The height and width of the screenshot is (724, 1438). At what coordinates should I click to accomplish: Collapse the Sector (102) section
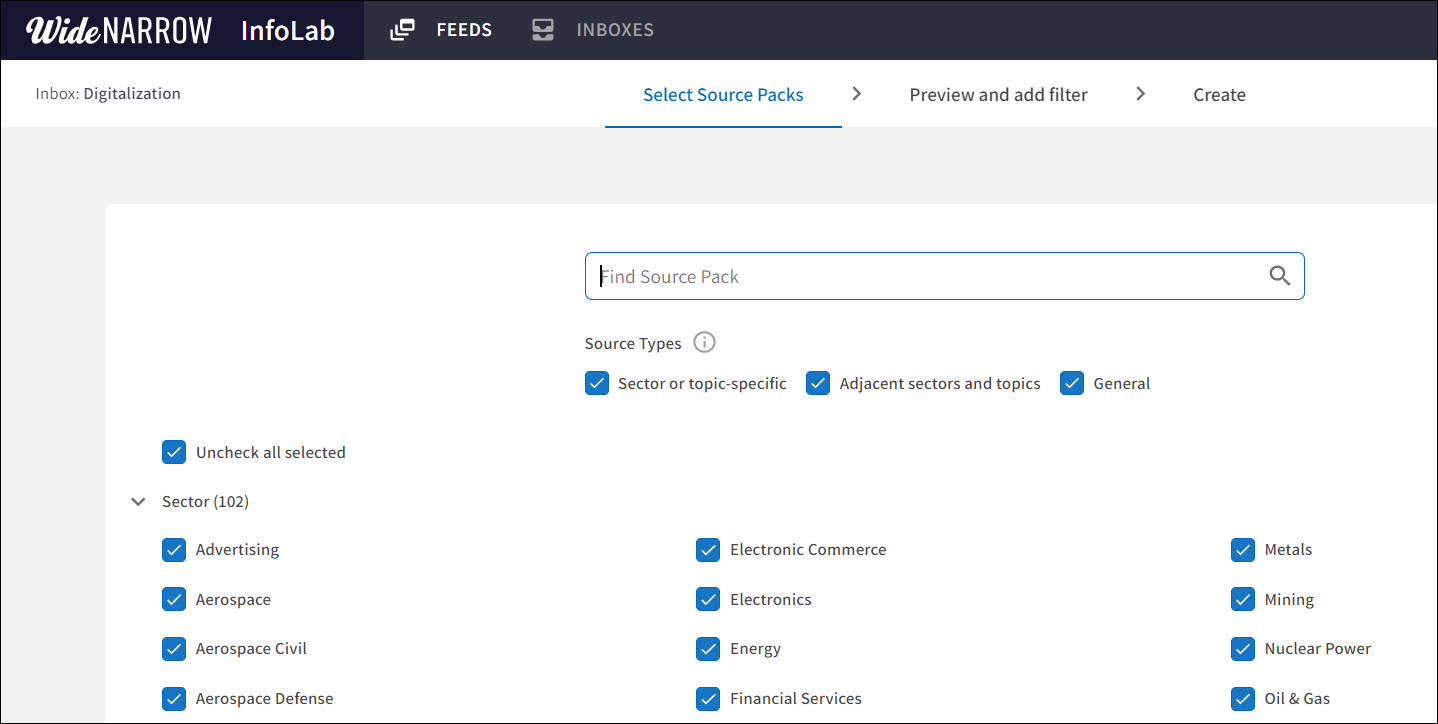(x=138, y=501)
